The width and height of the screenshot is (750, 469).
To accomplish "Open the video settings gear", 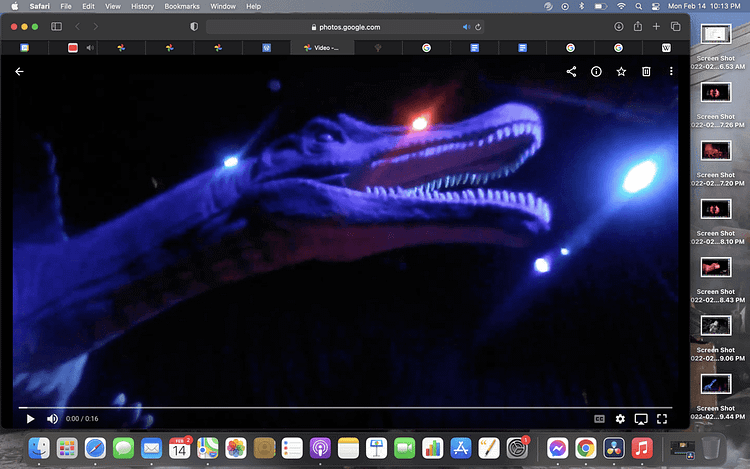I will (620, 419).
